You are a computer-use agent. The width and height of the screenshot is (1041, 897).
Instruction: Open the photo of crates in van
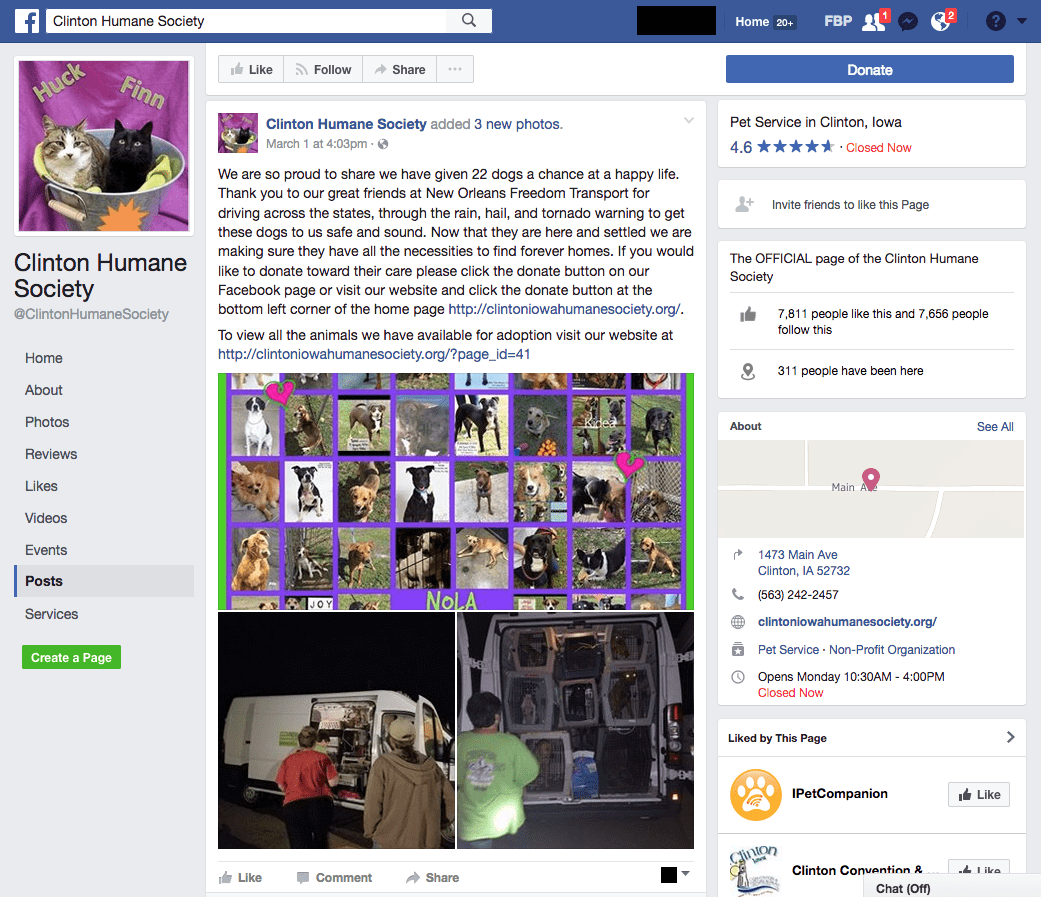pos(575,730)
